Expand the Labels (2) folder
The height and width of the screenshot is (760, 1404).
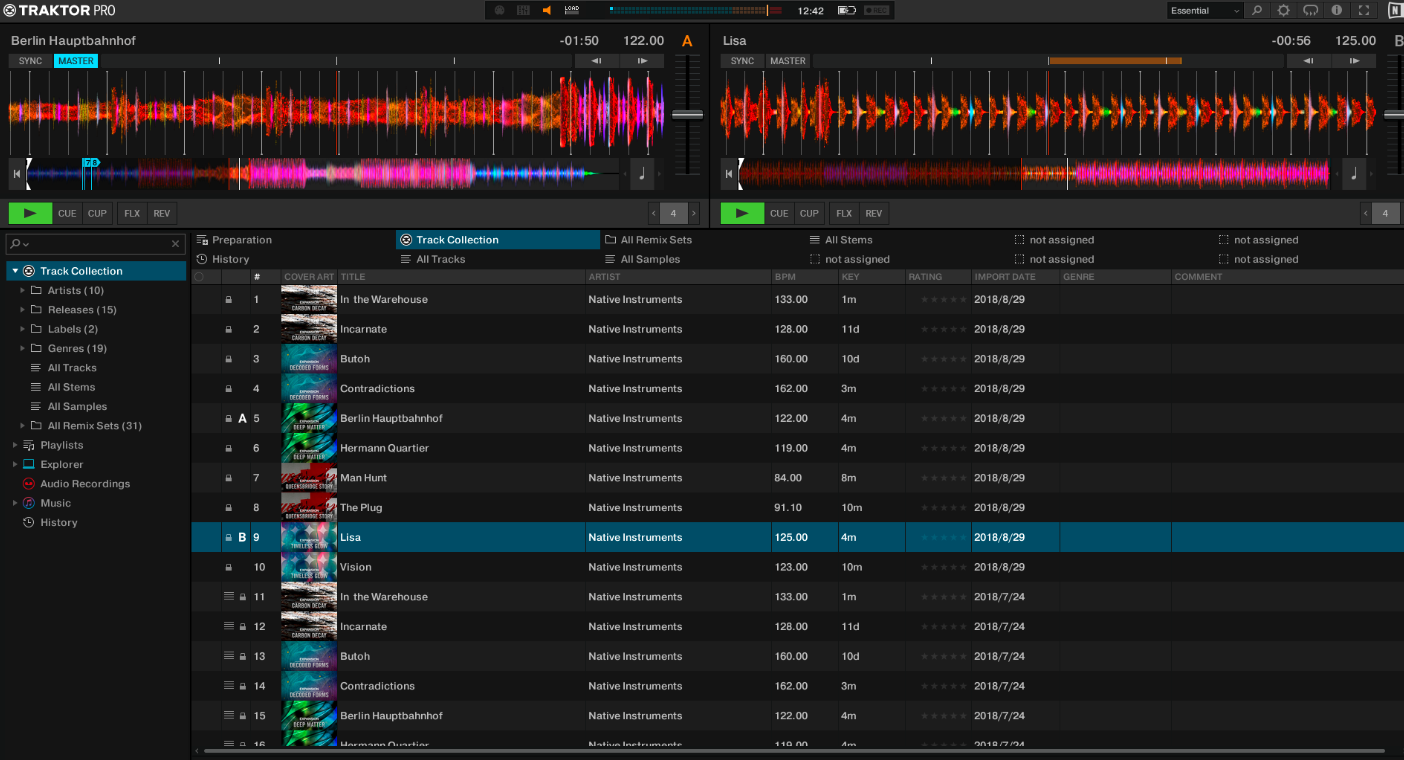(24, 329)
